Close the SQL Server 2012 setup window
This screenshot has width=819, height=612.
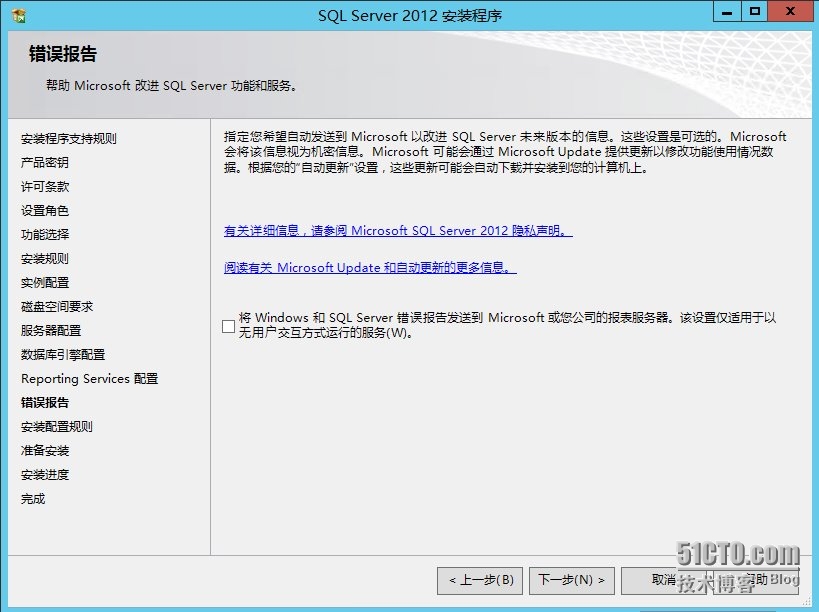coord(790,12)
